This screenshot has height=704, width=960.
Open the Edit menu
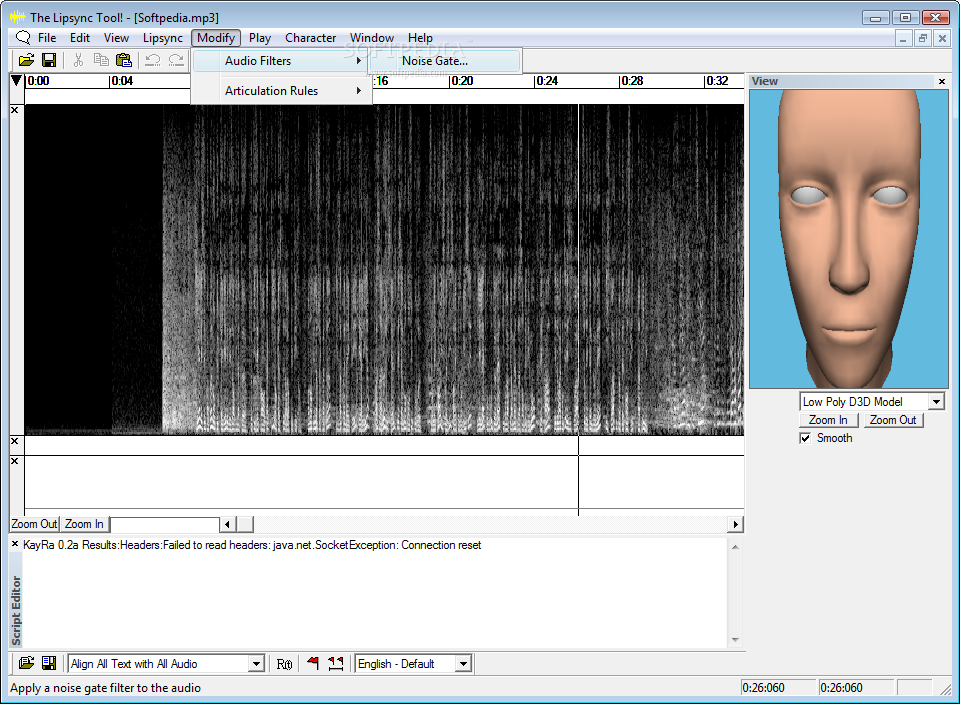80,37
